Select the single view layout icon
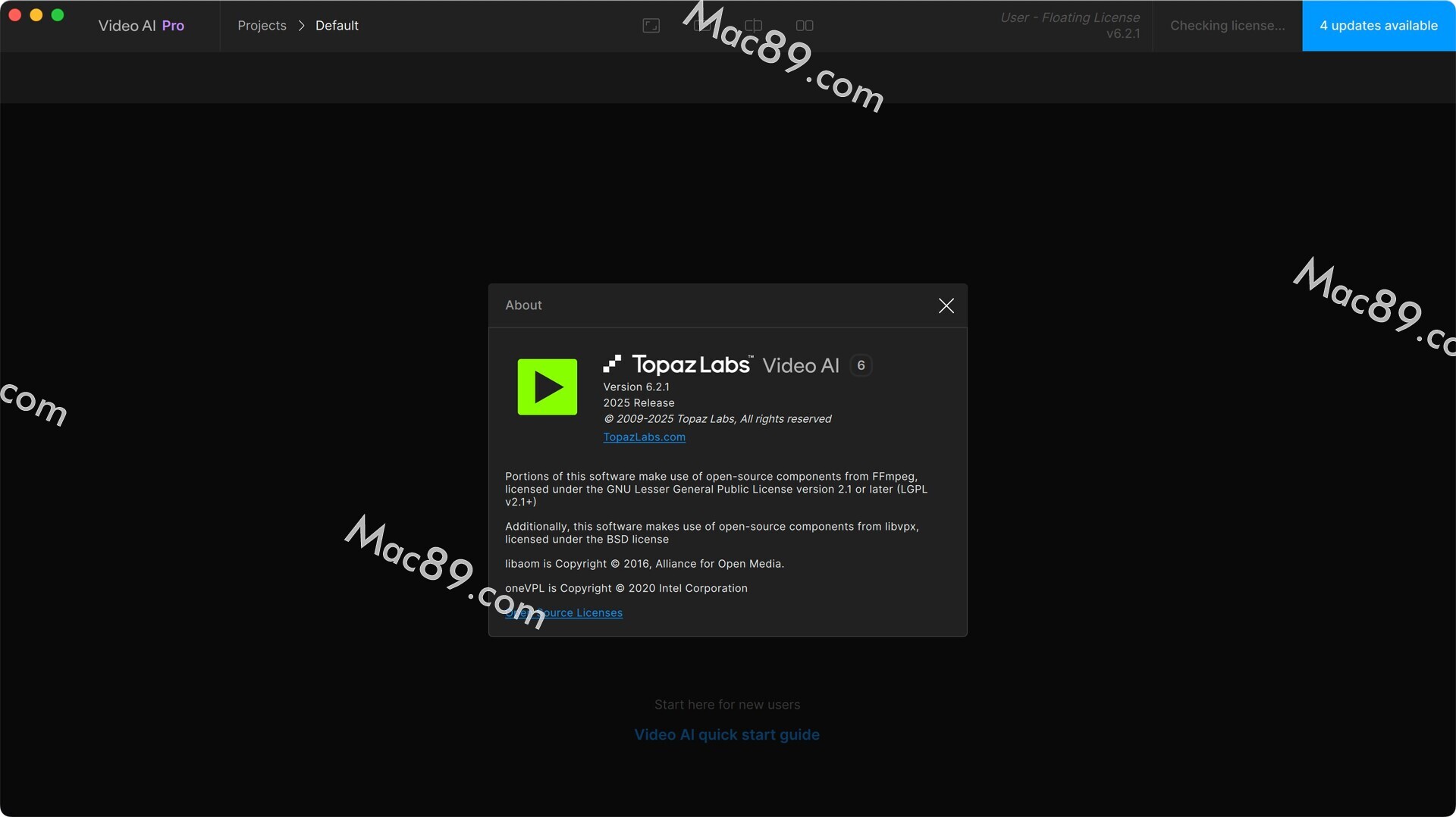This screenshot has height=817, width=1456. (x=701, y=26)
